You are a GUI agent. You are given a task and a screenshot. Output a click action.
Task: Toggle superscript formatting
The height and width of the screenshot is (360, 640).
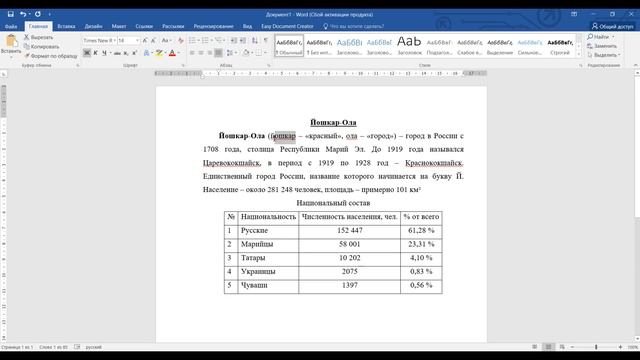pos(134,53)
